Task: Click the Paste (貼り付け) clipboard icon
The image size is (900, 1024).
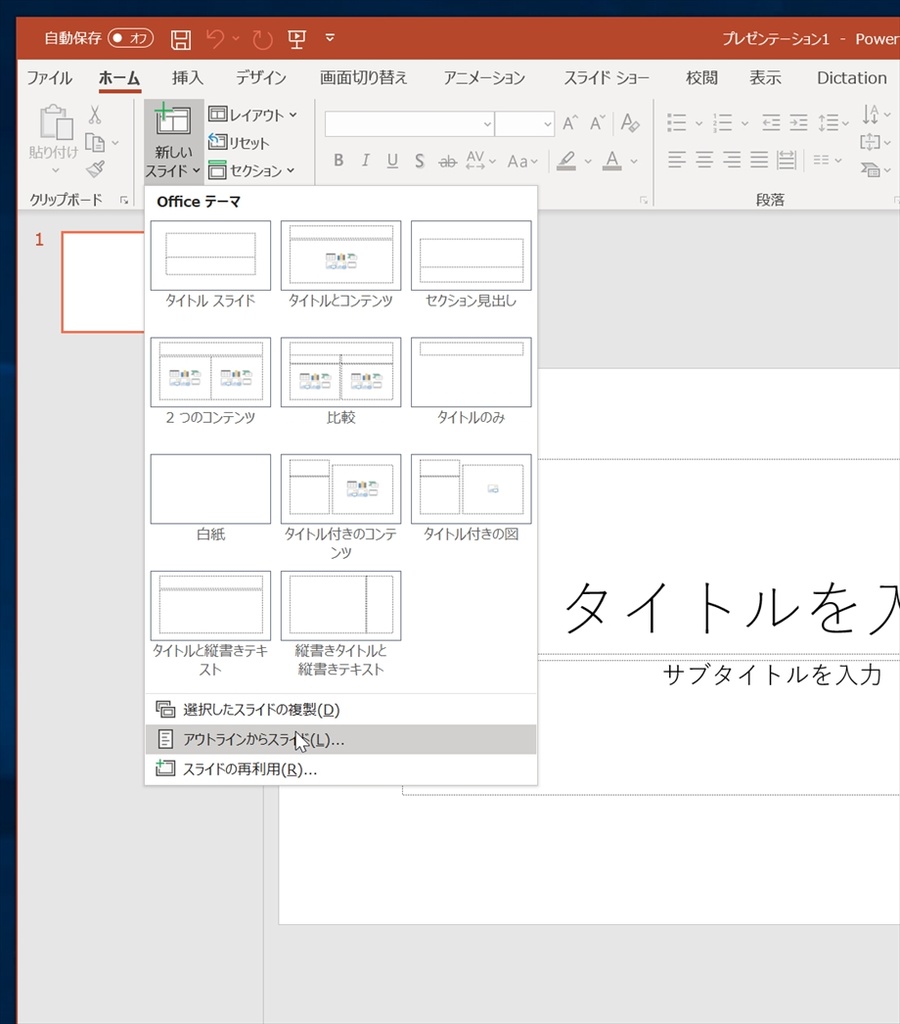Action: click(x=56, y=122)
